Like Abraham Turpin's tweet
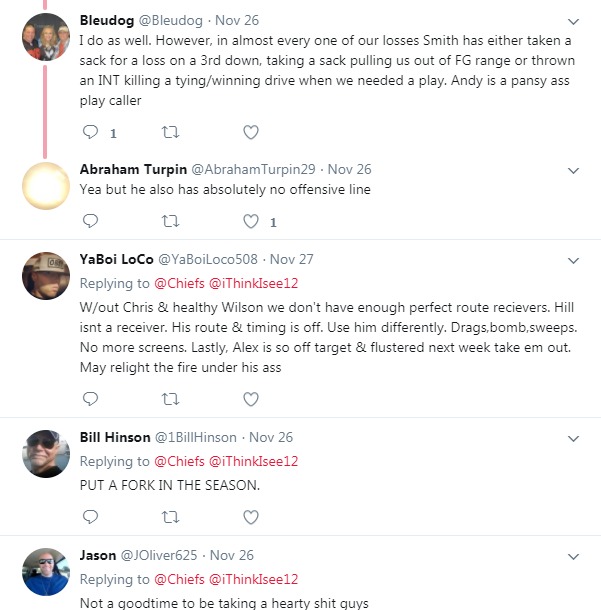Image resolution: width=601 pixels, height=610 pixels. coord(251,221)
